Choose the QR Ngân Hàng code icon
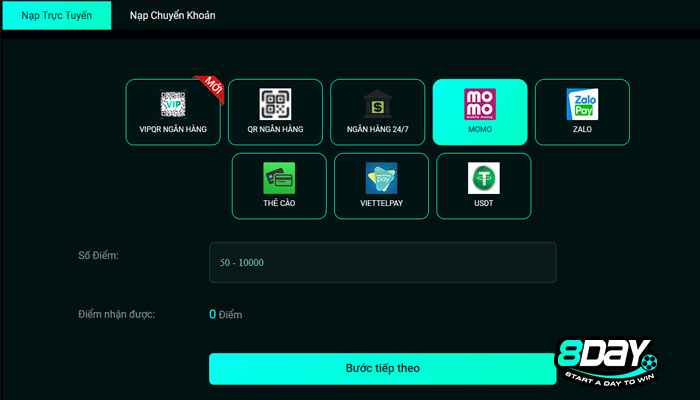The height and width of the screenshot is (400, 700). point(275,104)
